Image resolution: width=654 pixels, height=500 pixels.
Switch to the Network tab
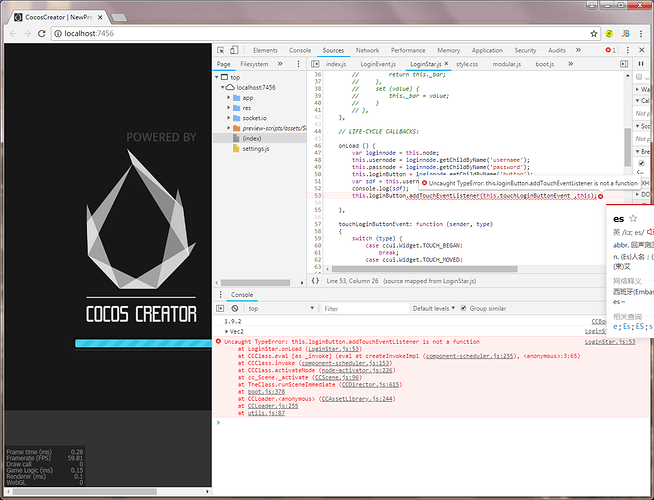point(367,50)
